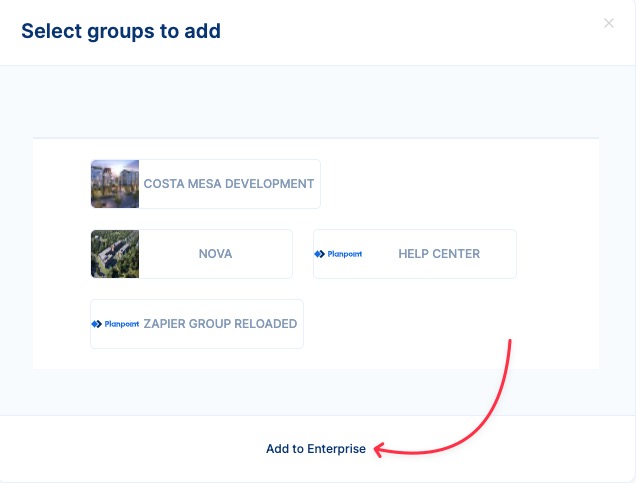The image size is (636, 483).
Task: Pick the ZAPIER GROUP RELOADED label
Action: click(220, 324)
